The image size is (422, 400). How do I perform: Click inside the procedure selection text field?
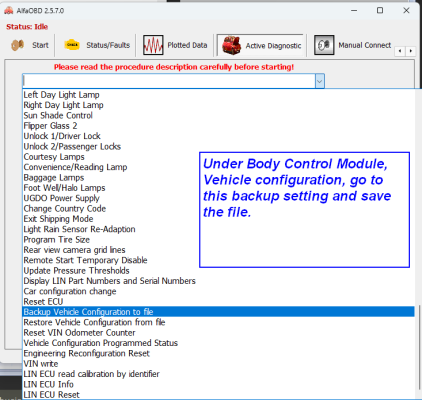tap(169, 81)
